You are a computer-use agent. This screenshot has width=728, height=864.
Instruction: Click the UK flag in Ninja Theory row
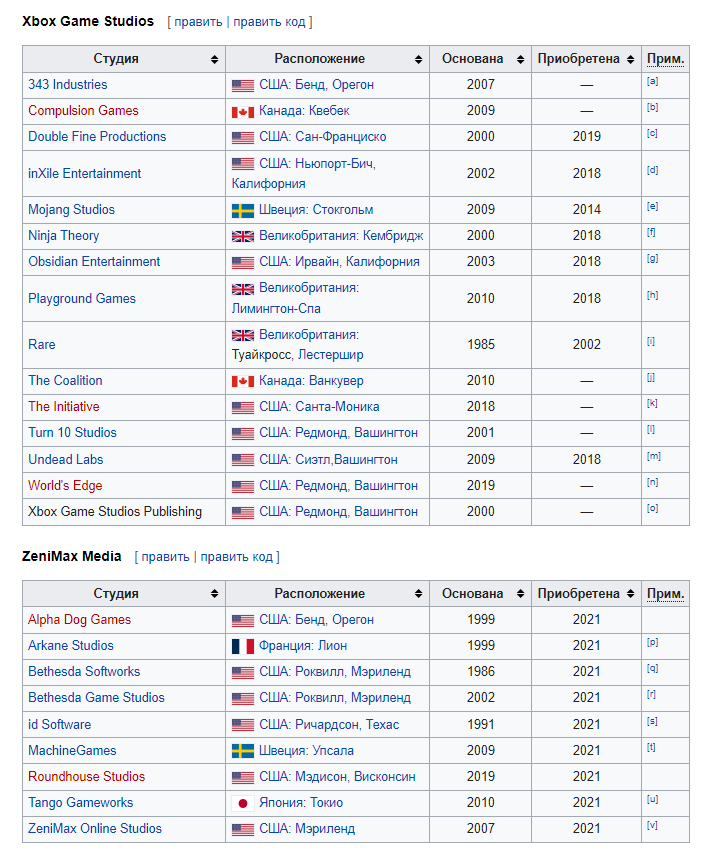[242, 236]
